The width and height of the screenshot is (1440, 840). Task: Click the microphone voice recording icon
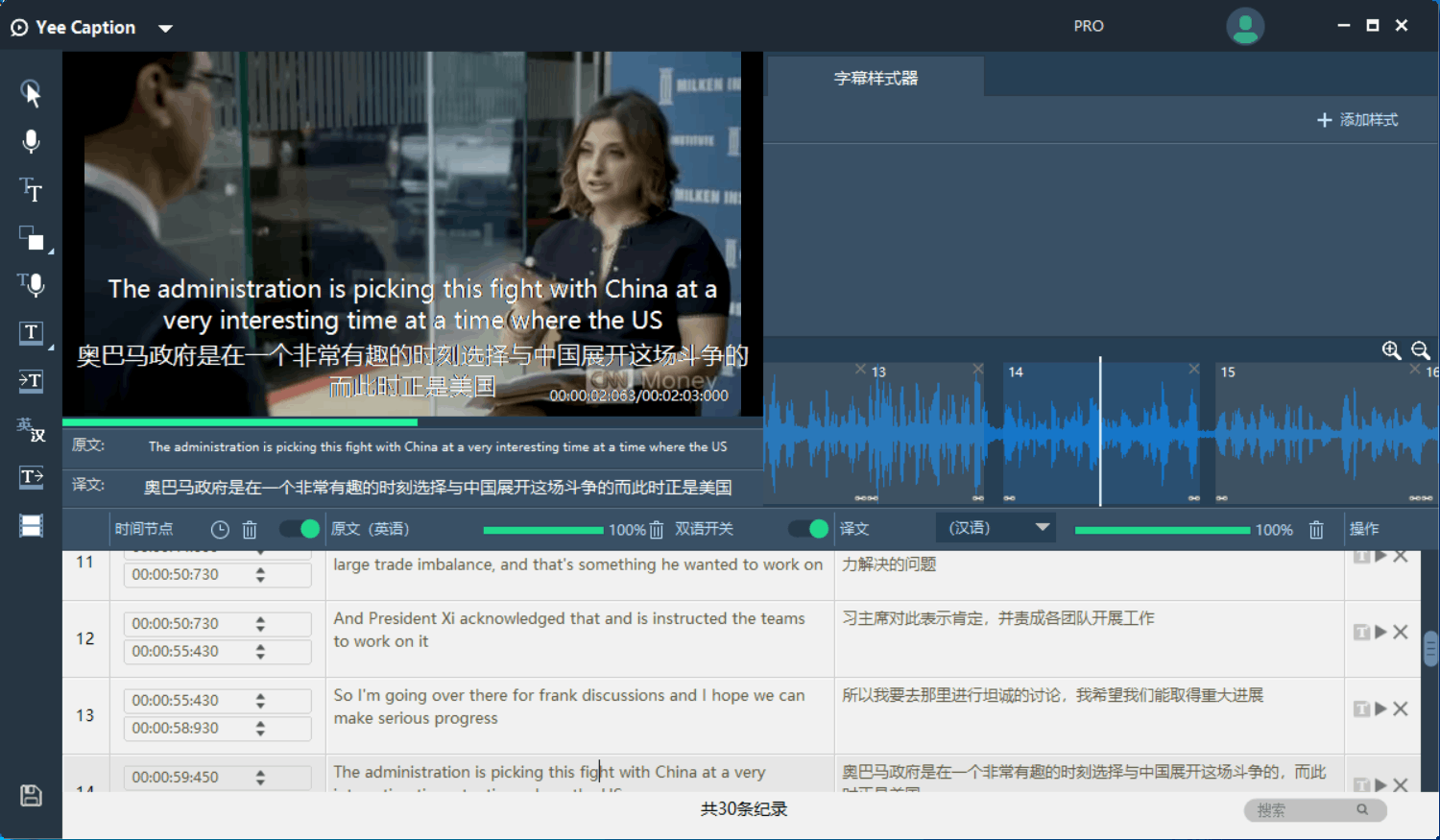tap(32, 141)
